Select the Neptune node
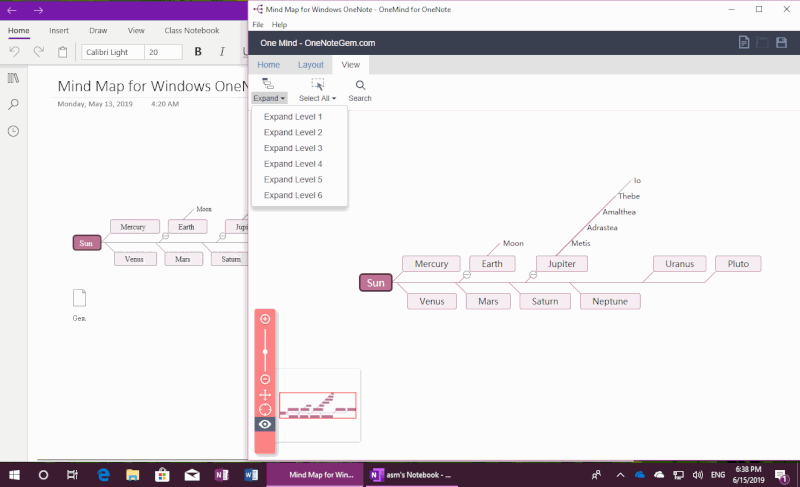The height and width of the screenshot is (487, 800). (610, 301)
